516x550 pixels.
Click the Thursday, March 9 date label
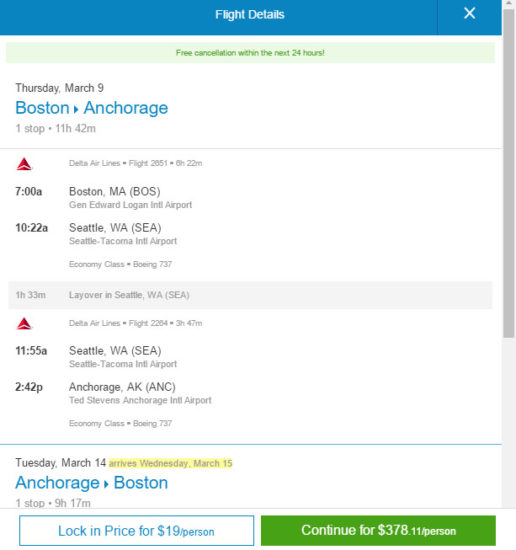[60, 88]
